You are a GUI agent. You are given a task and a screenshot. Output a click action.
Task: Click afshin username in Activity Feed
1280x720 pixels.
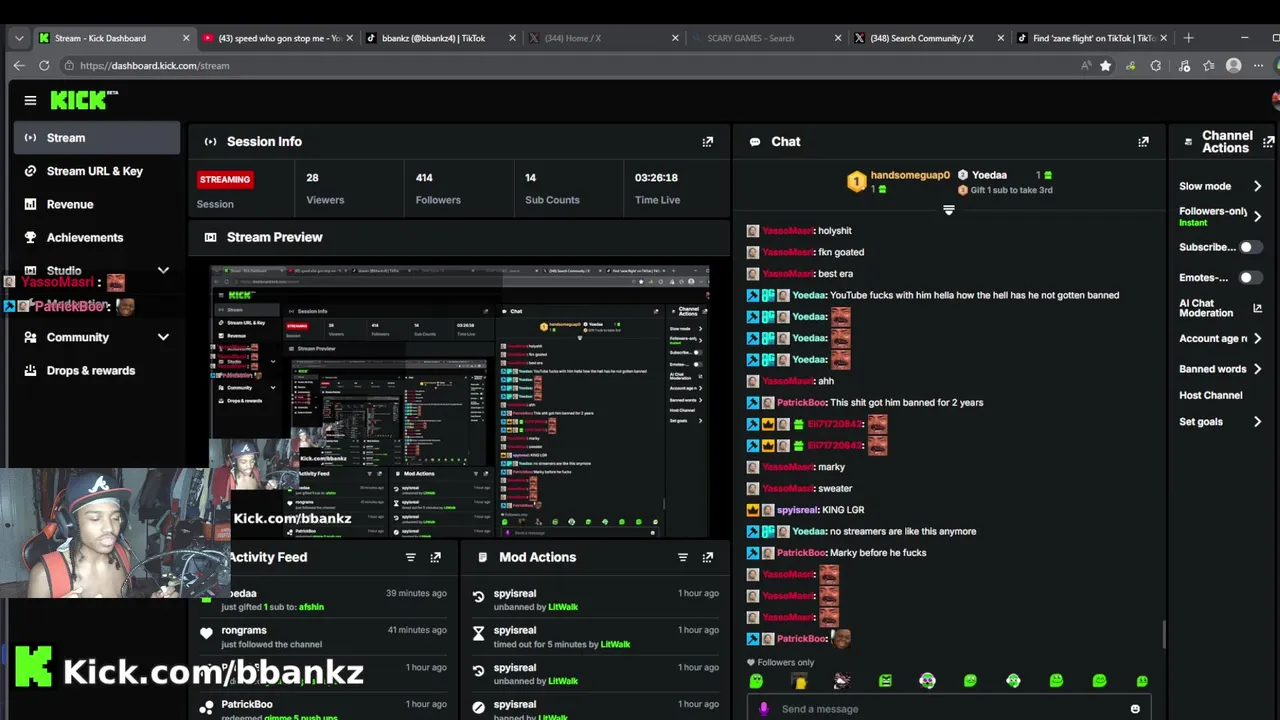[311, 607]
